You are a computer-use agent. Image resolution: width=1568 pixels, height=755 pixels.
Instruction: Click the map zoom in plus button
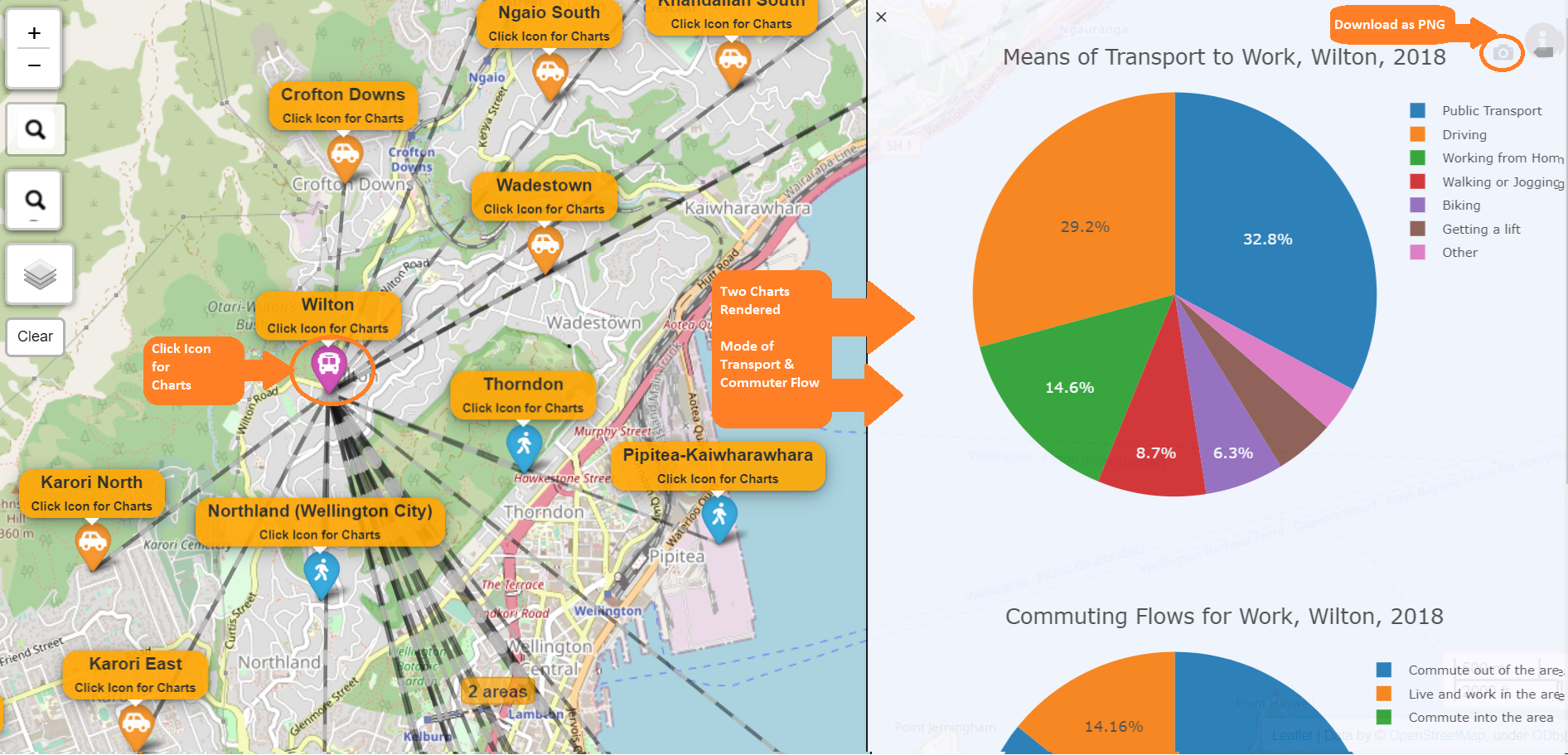pyautogui.click(x=34, y=33)
